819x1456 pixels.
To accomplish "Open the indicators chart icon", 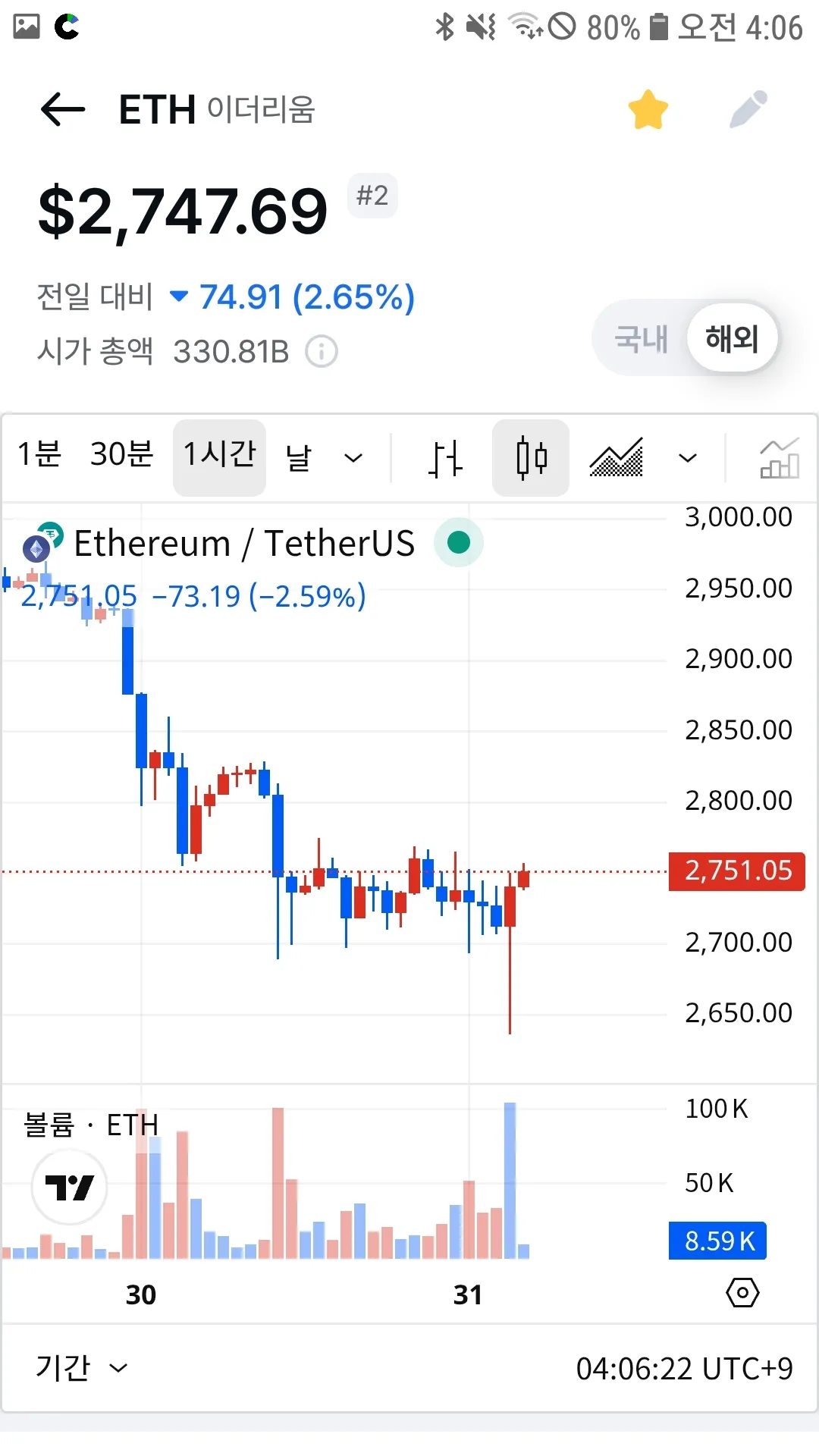I will (780, 458).
